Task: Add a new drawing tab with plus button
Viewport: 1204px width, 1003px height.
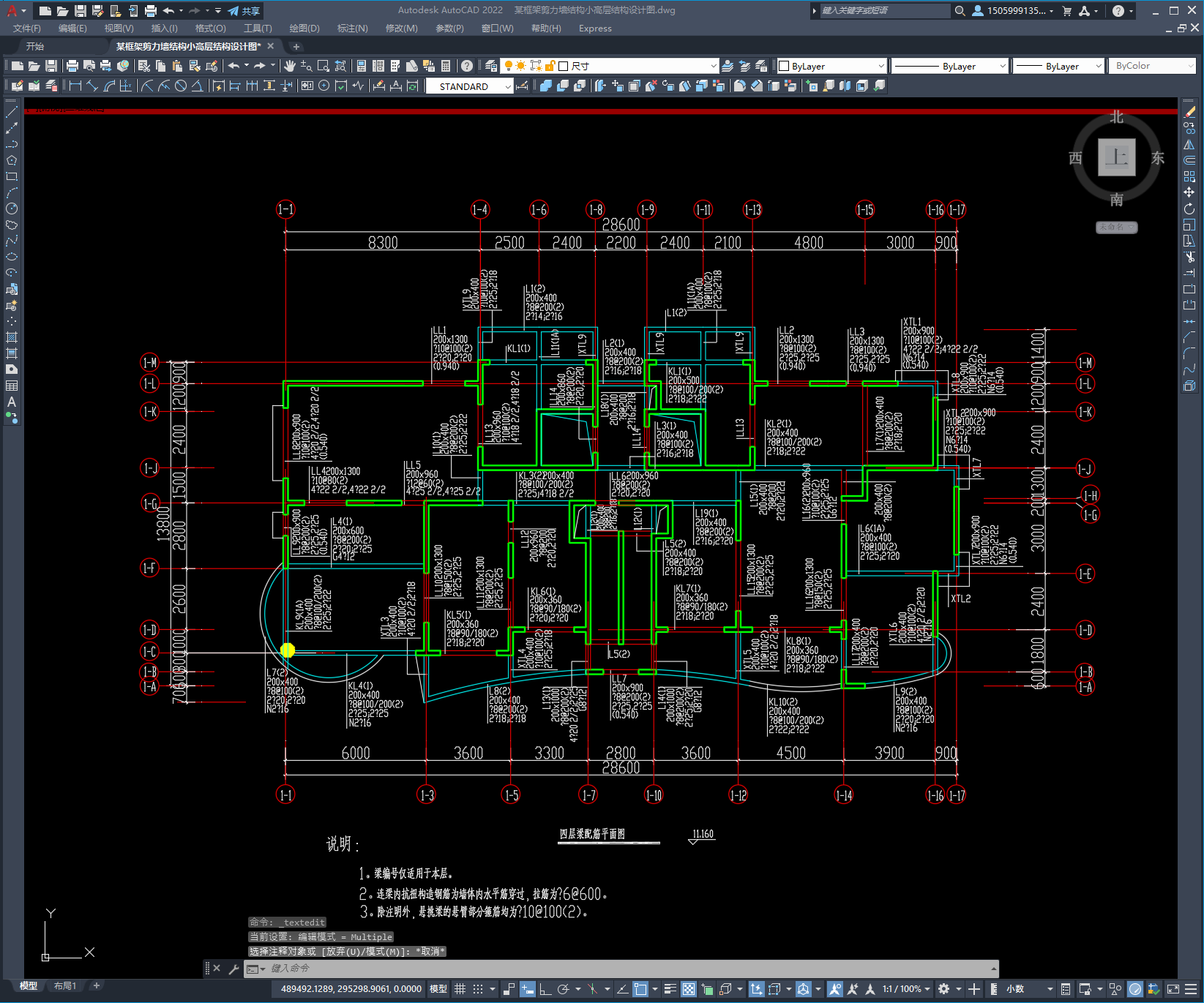Action: click(296, 46)
